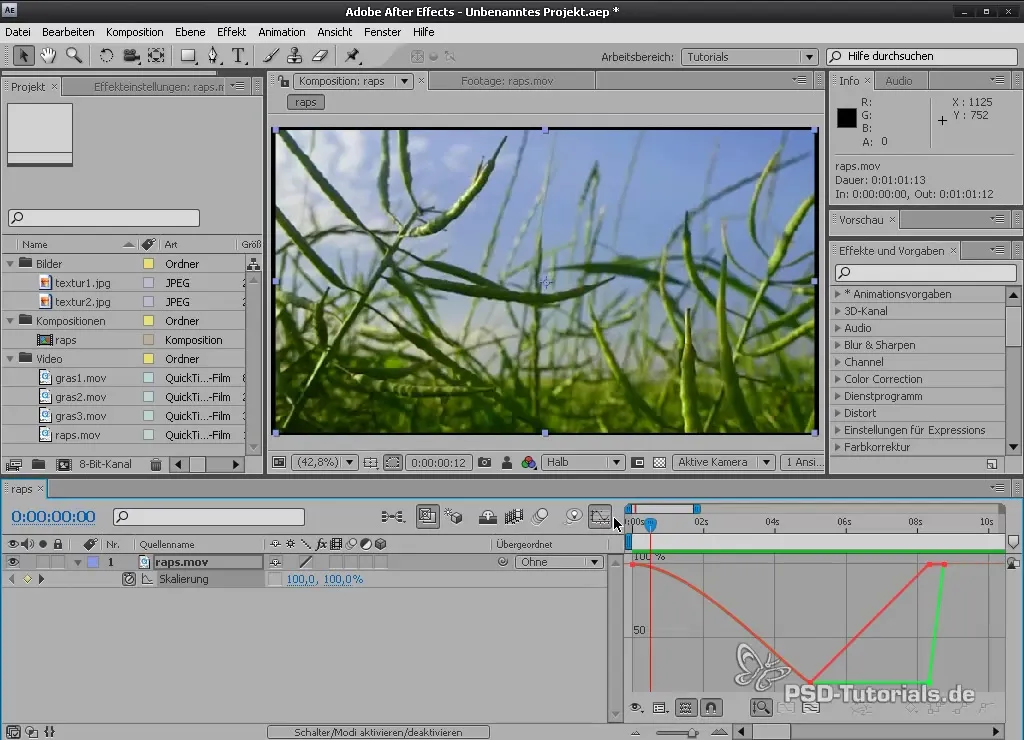This screenshot has height=740, width=1024.
Task: Click the comp mini-flowchart icon in timeline
Action: (392, 517)
